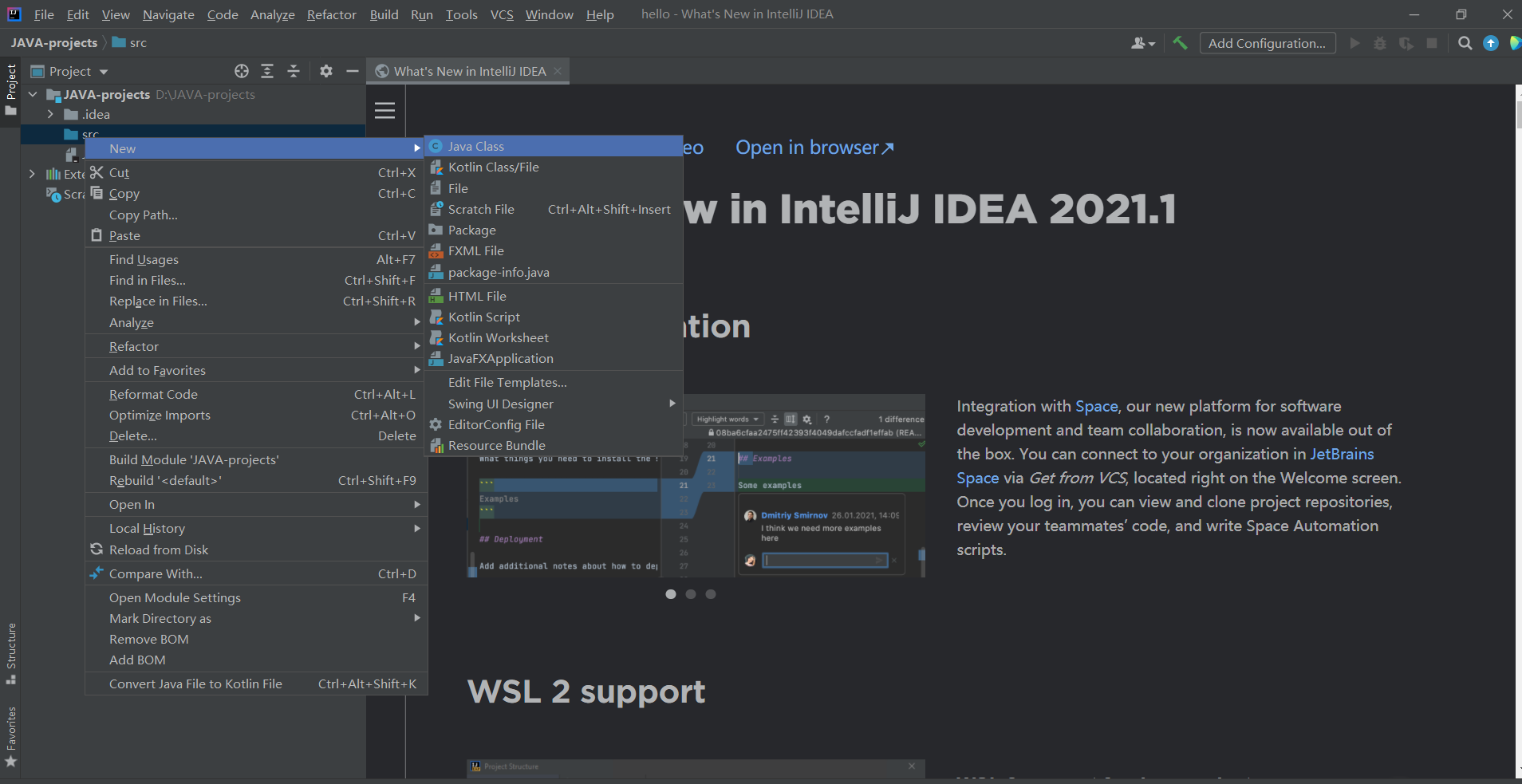This screenshot has height=784, width=1522.
Task: Click Select Opened File target icon
Action: click(x=242, y=71)
